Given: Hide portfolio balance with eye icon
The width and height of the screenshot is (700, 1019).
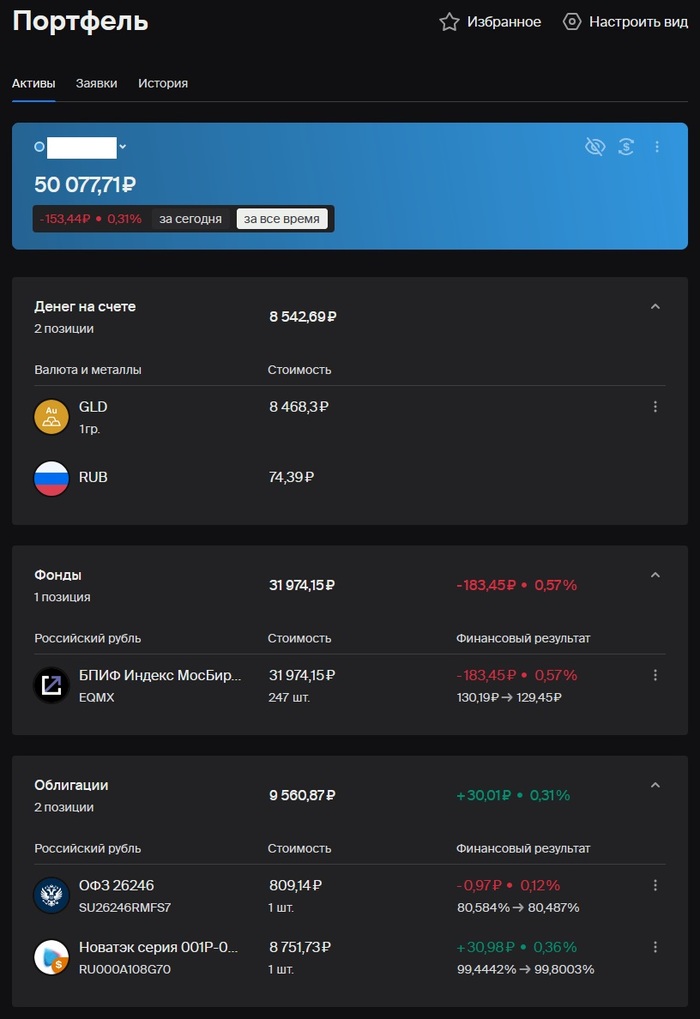Looking at the screenshot, I should [x=595, y=147].
